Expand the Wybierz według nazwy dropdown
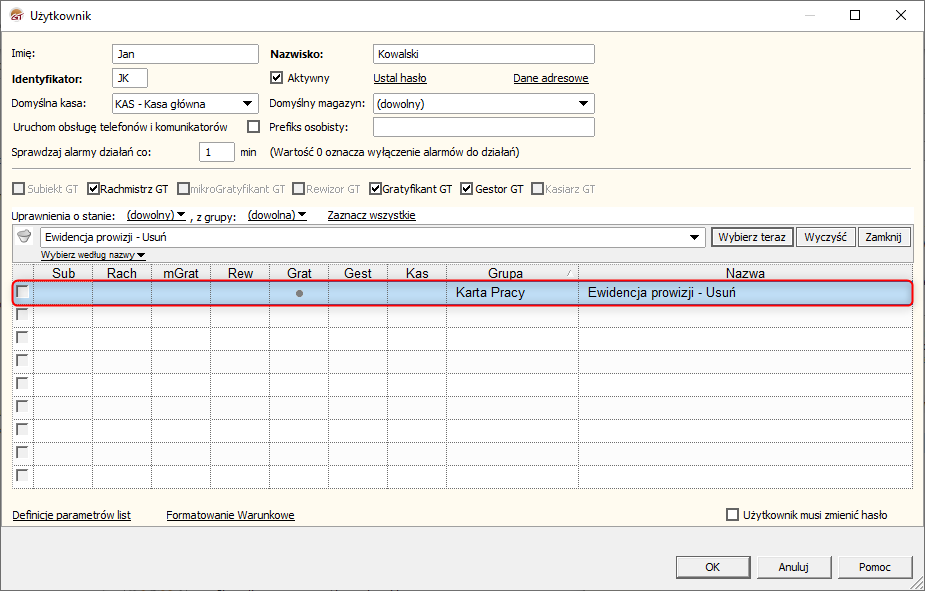This screenshot has height=591, width=925. 93,255
